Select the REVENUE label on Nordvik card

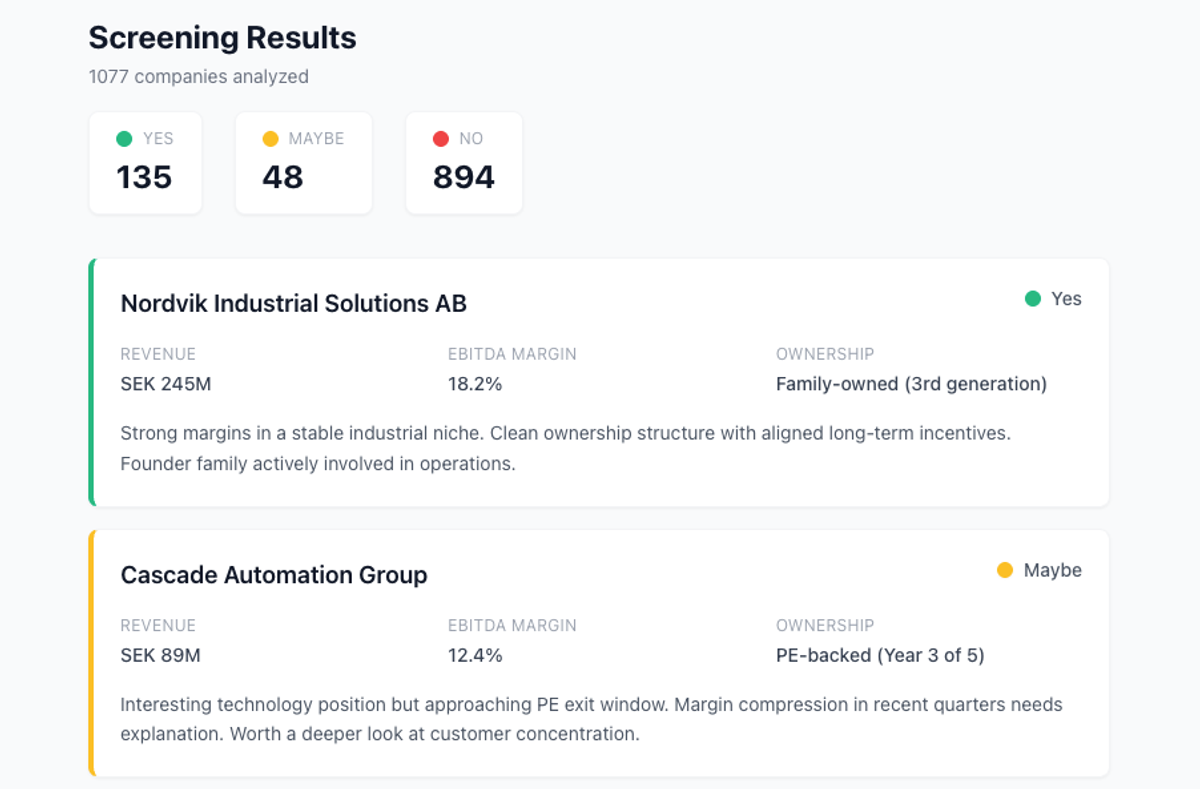click(x=158, y=354)
